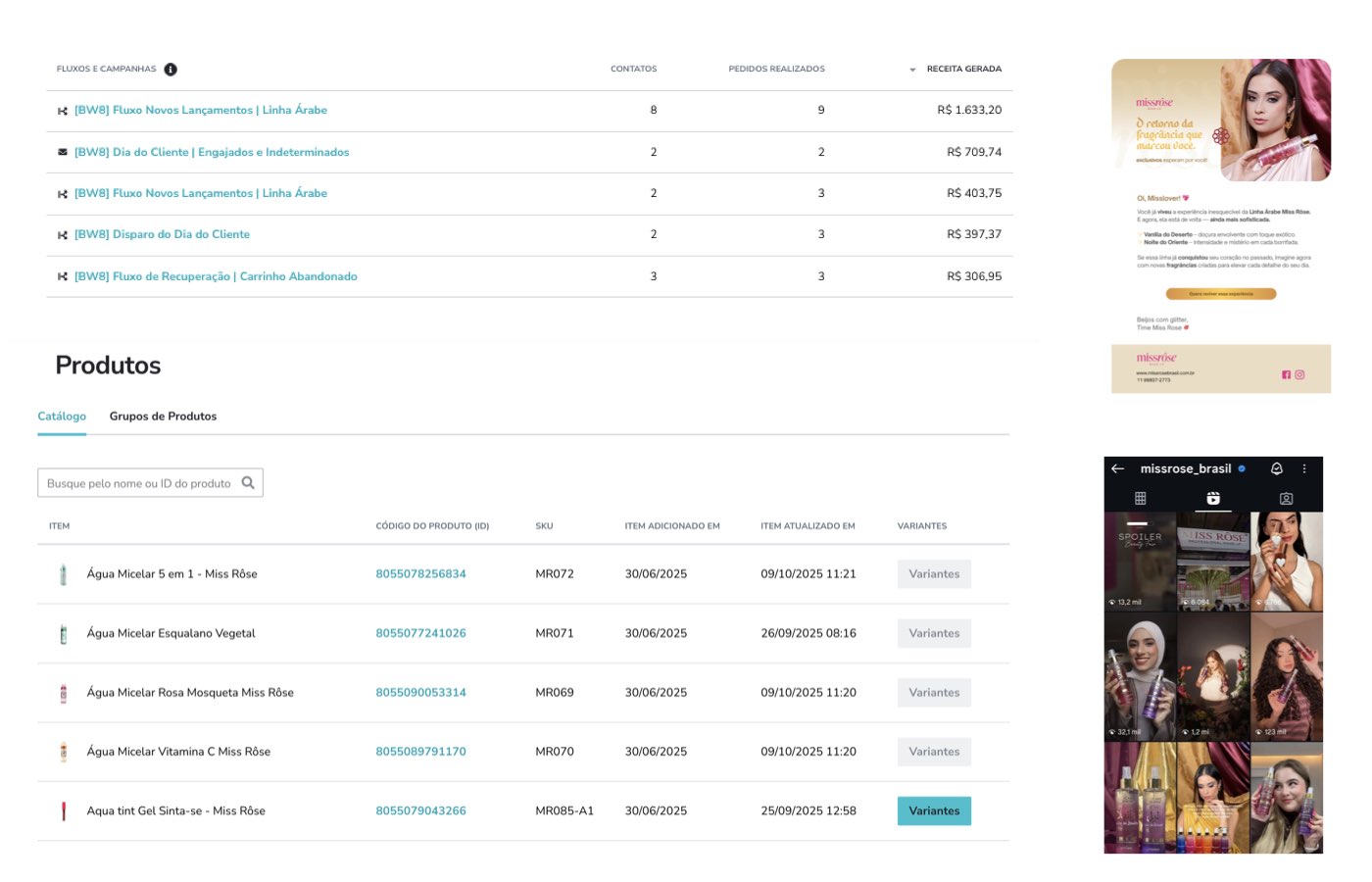Image resolution: width=1372 pixels, height=882 pixels.
Task: Click Variantes for Água Micelar Vitamina C
Action: click(934, 752)
